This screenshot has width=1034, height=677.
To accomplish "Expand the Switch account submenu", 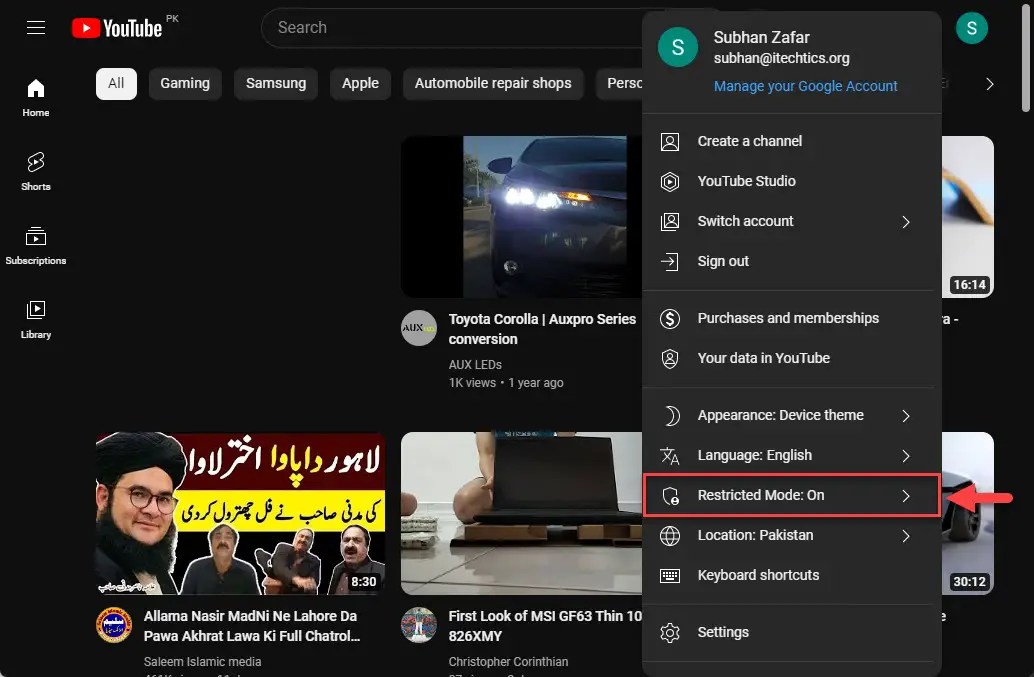I will click(745, 221).
